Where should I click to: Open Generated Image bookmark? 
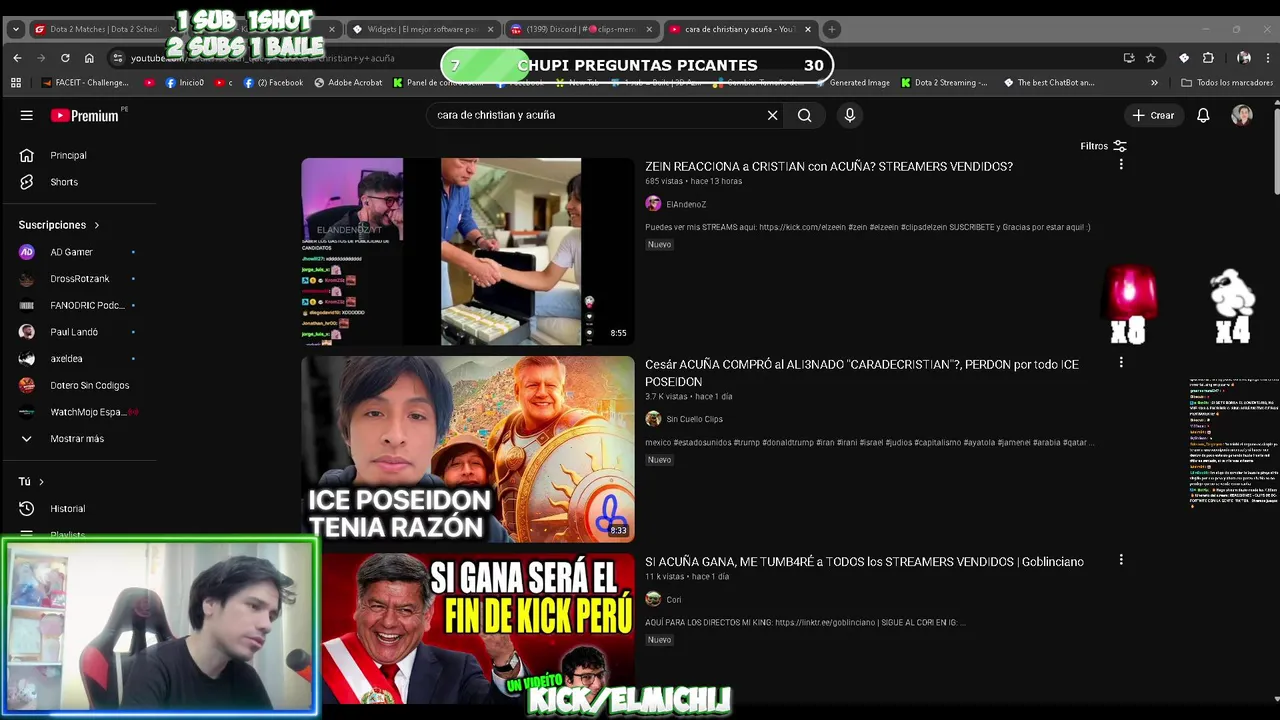[851, 83]
